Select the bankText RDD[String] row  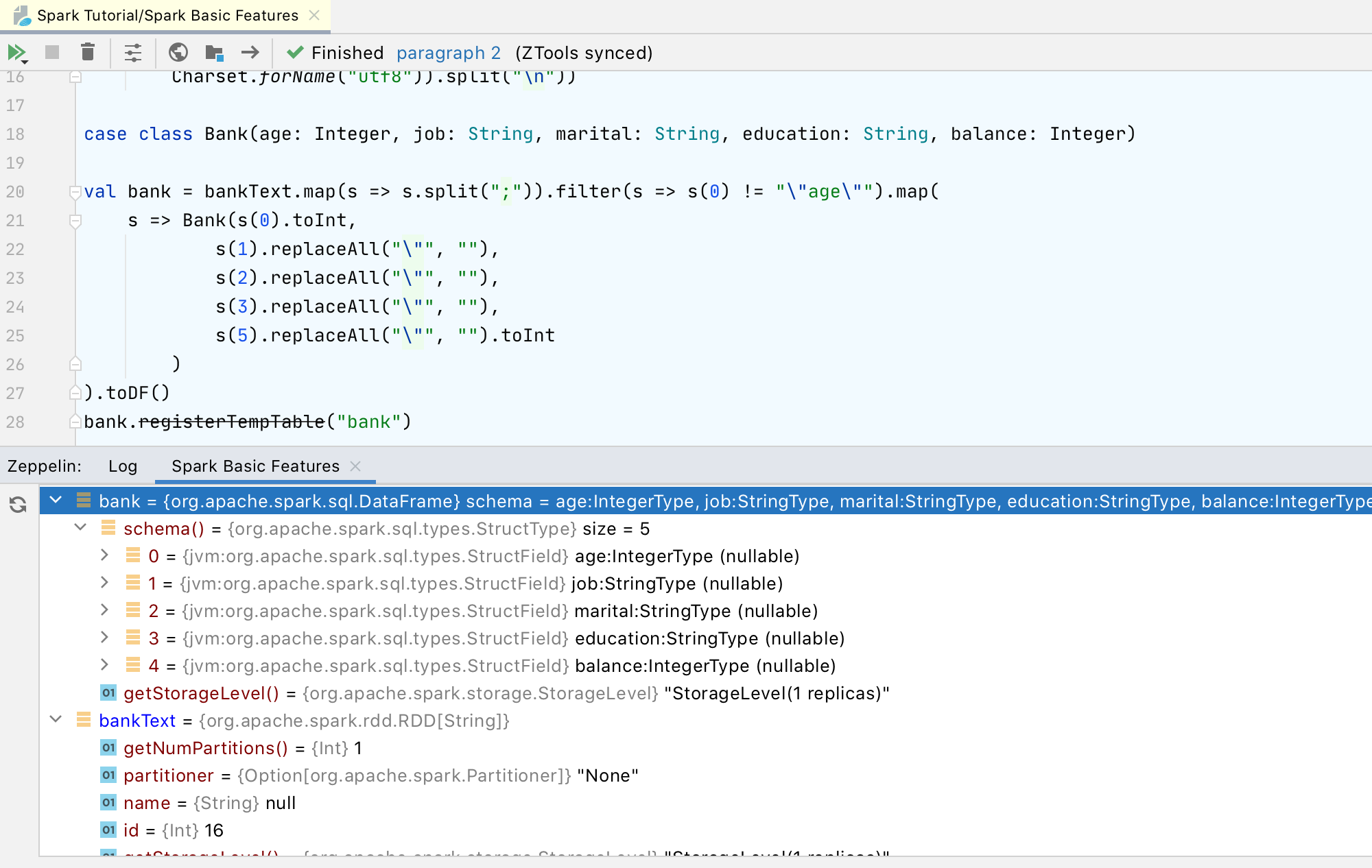[705, 721]
